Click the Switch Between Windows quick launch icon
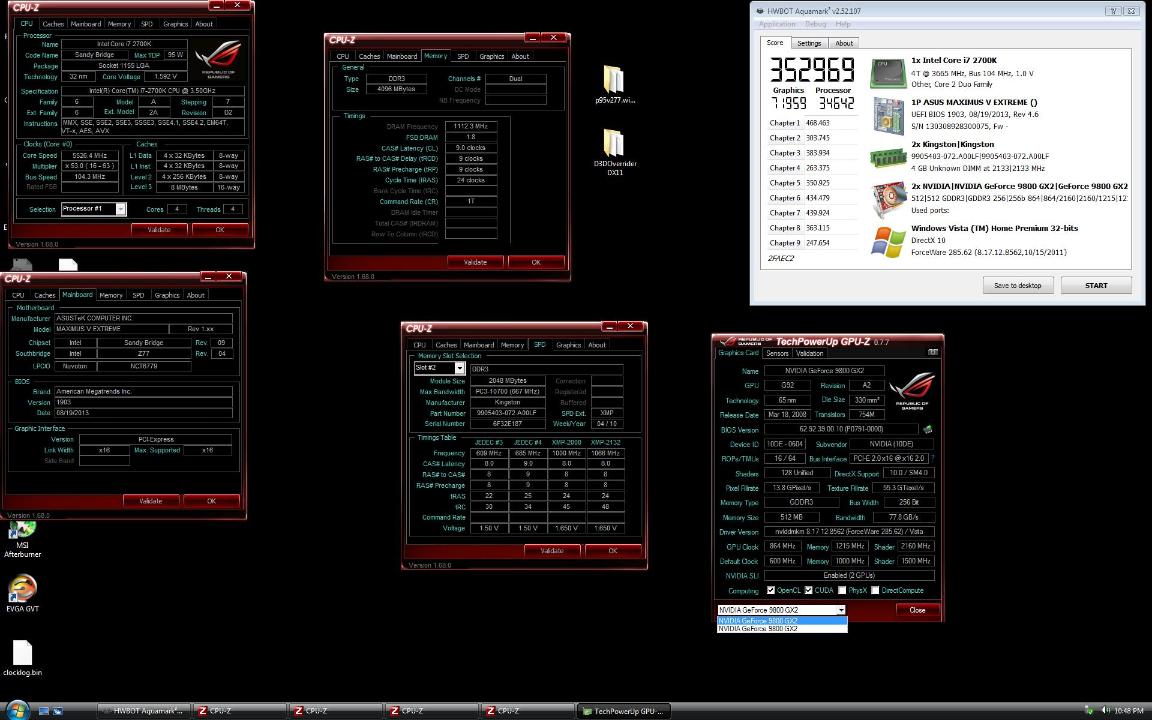Screen dimensions: 1152x720 pyautogui.click(x=57, y=710)
